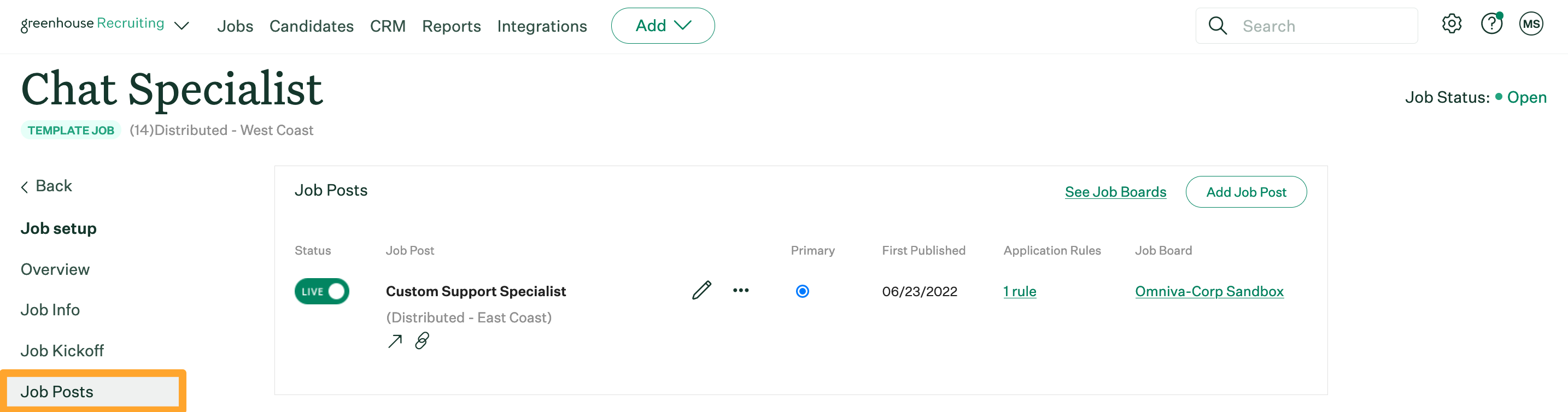This screenshot has height=412, width=1568.
Task: Open the help question mark icon
Action: click(1492, 23)
